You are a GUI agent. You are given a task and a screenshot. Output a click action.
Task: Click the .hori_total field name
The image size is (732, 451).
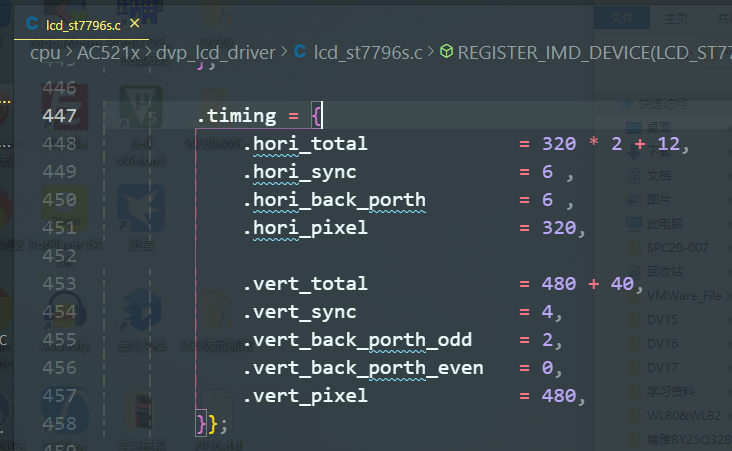pos(305,144)
